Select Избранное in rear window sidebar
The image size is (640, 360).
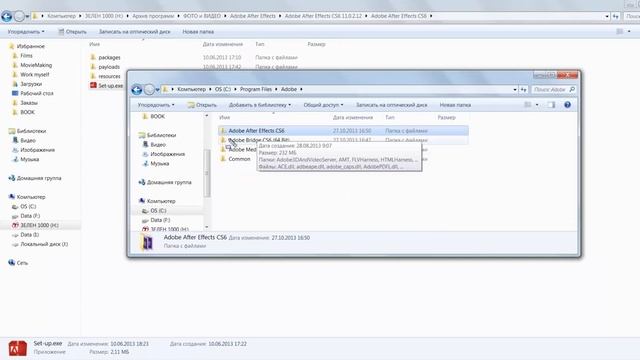[x=30, y=46]
